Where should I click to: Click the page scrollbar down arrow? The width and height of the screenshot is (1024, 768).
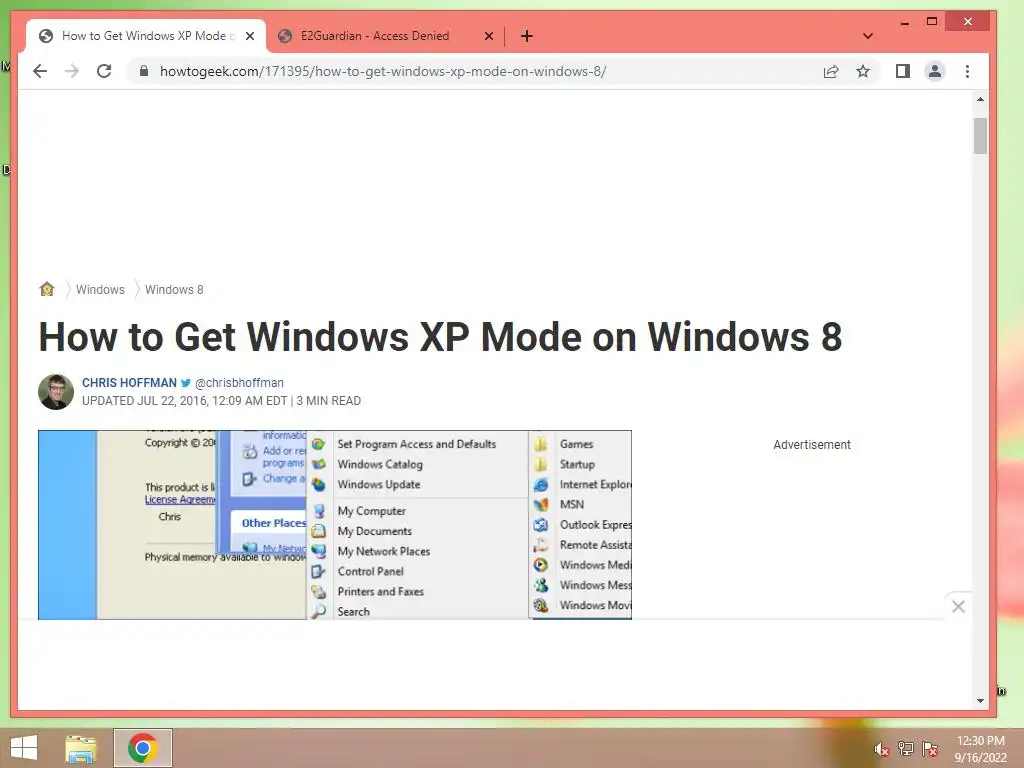(980, 701)
